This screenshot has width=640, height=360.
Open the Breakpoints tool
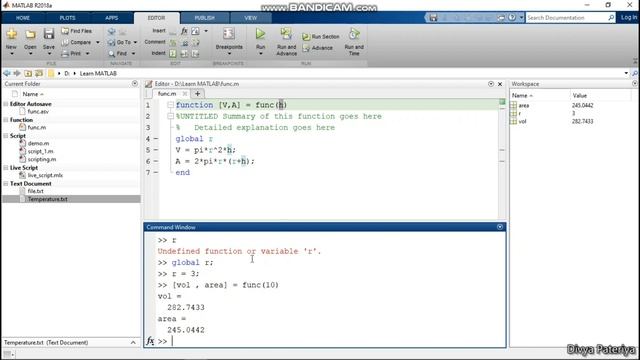pyautogui.click(x=229, y=39)
